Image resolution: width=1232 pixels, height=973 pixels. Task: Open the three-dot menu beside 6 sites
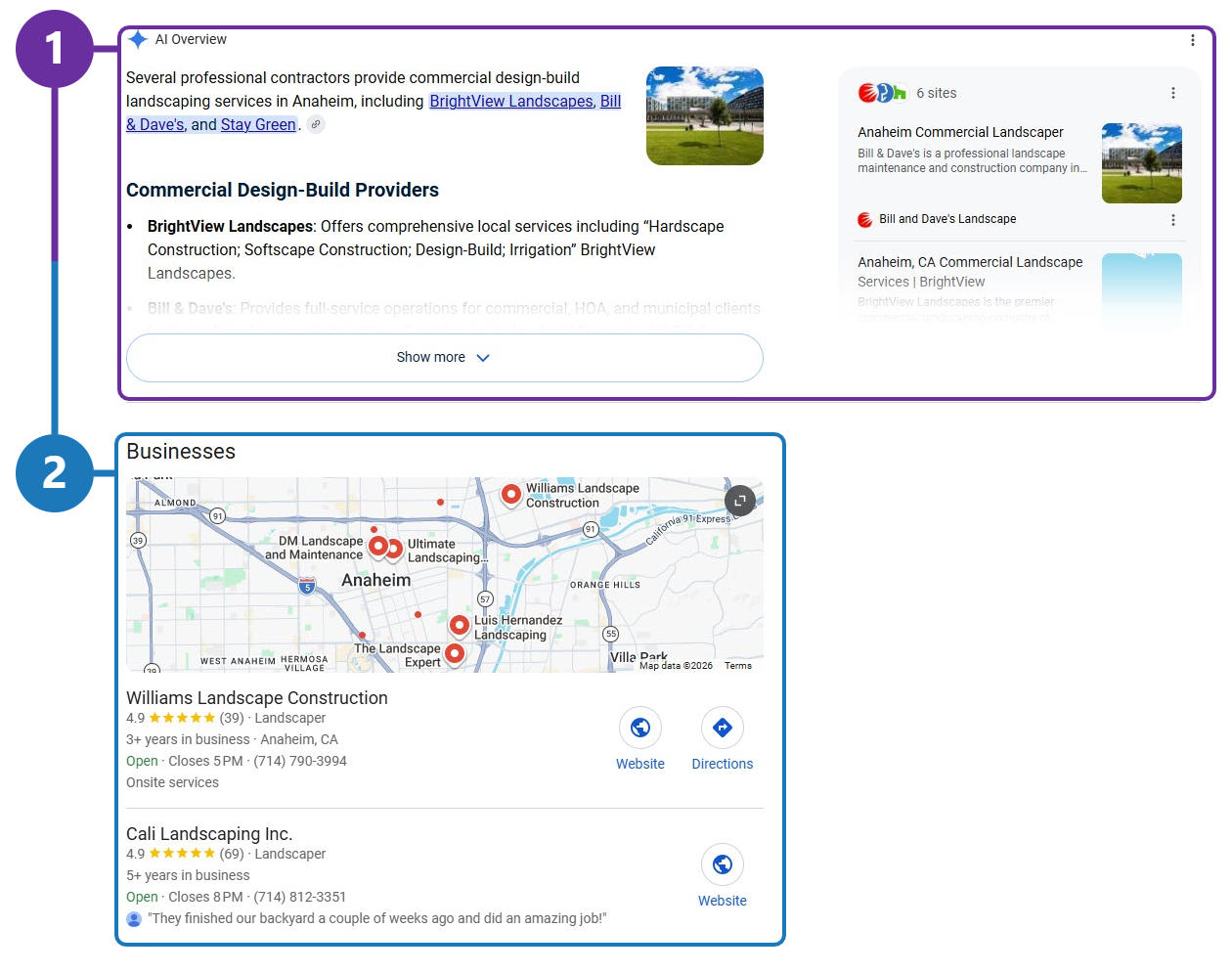pyautogui.click(x=1172, y=93)
